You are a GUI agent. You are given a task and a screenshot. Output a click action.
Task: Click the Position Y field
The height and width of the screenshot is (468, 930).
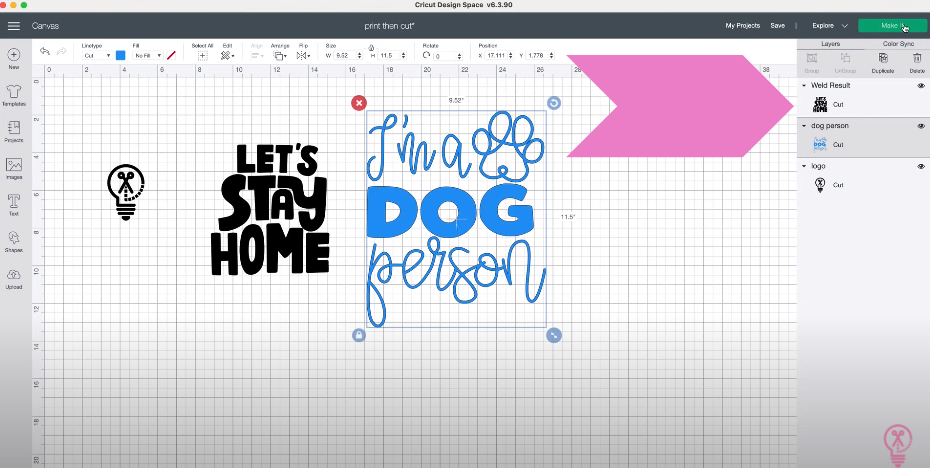(x=537, y=55)
